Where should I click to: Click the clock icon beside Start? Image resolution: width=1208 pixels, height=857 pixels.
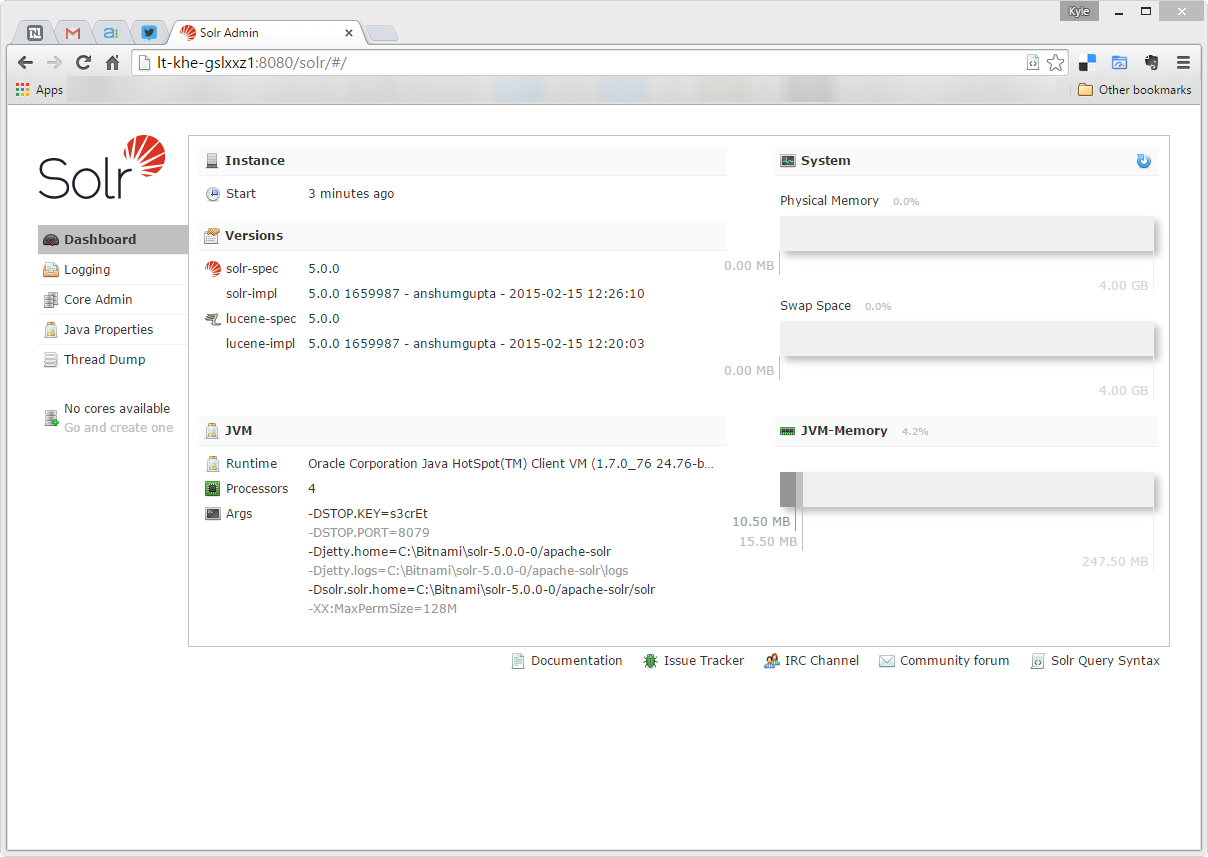[x=212, y=194]
